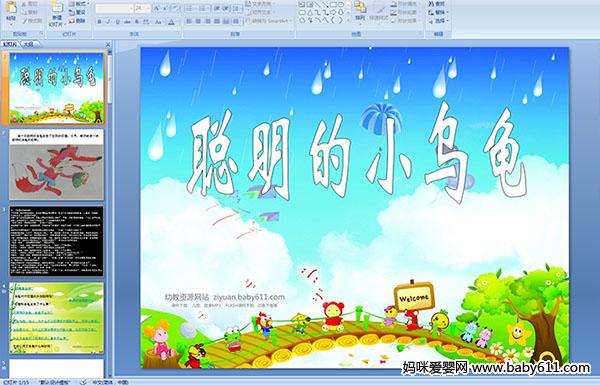This screenshot has height=385, width=600.
Task: Click the New Slide icon
Action: pos(57,8)
